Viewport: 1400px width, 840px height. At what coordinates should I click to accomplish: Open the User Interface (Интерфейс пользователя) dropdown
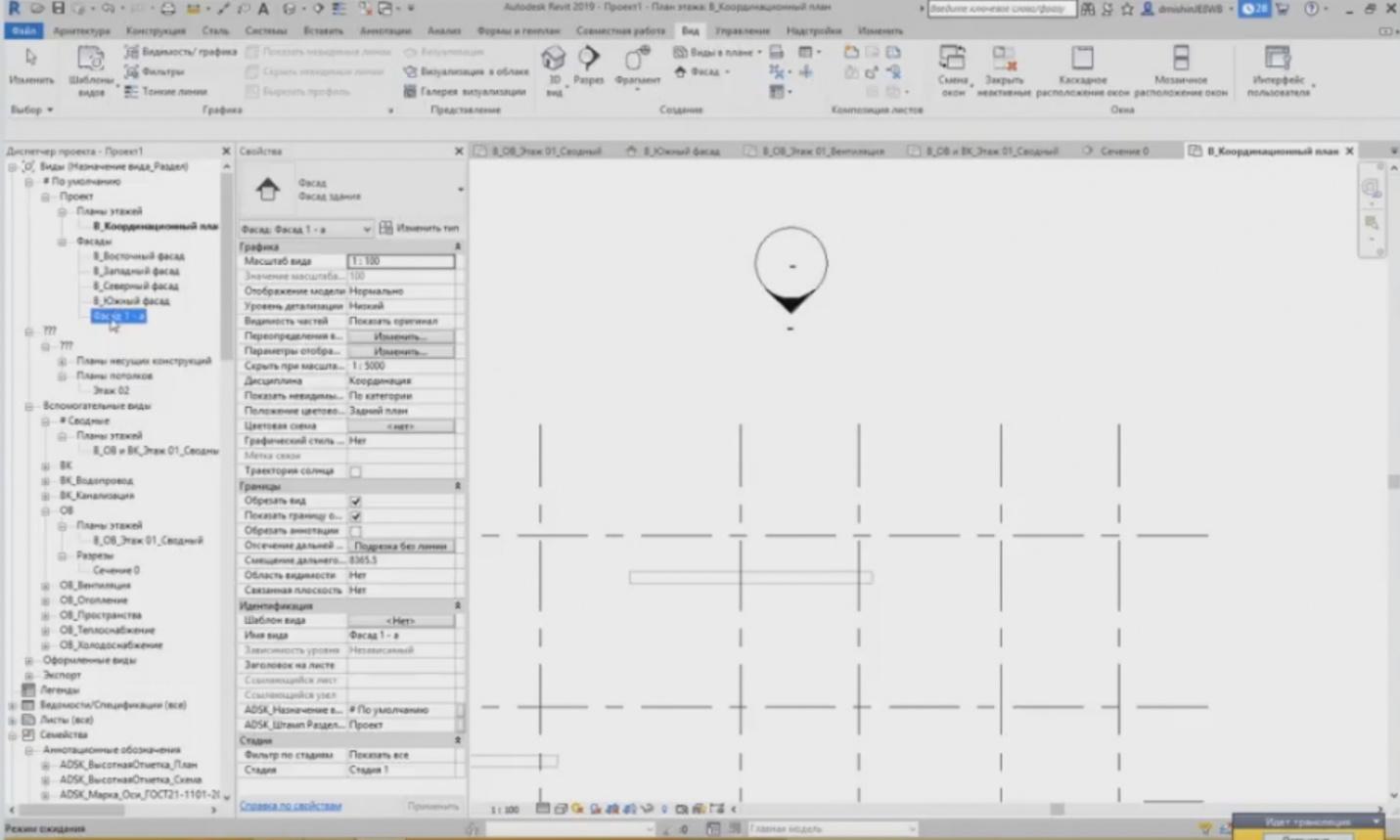(1278, 68)
